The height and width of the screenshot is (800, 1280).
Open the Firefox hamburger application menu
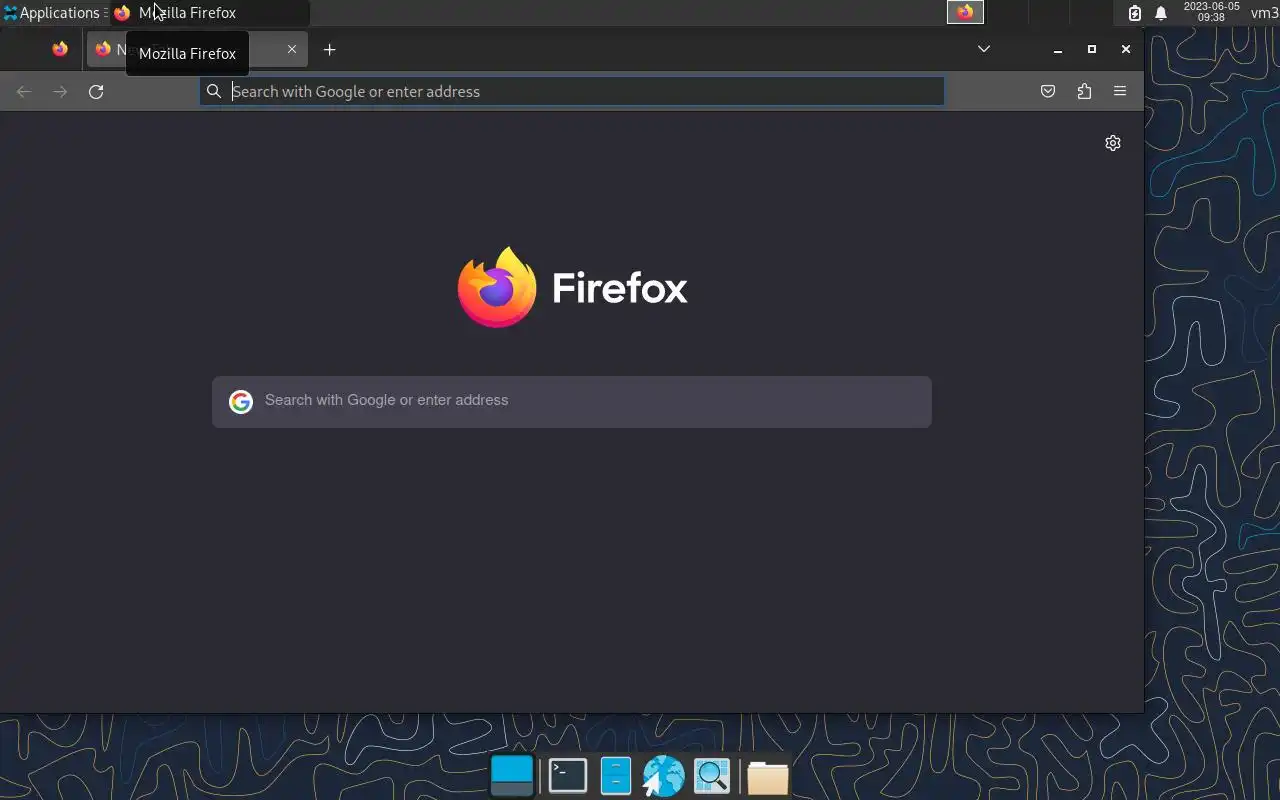coord(1120,92)
